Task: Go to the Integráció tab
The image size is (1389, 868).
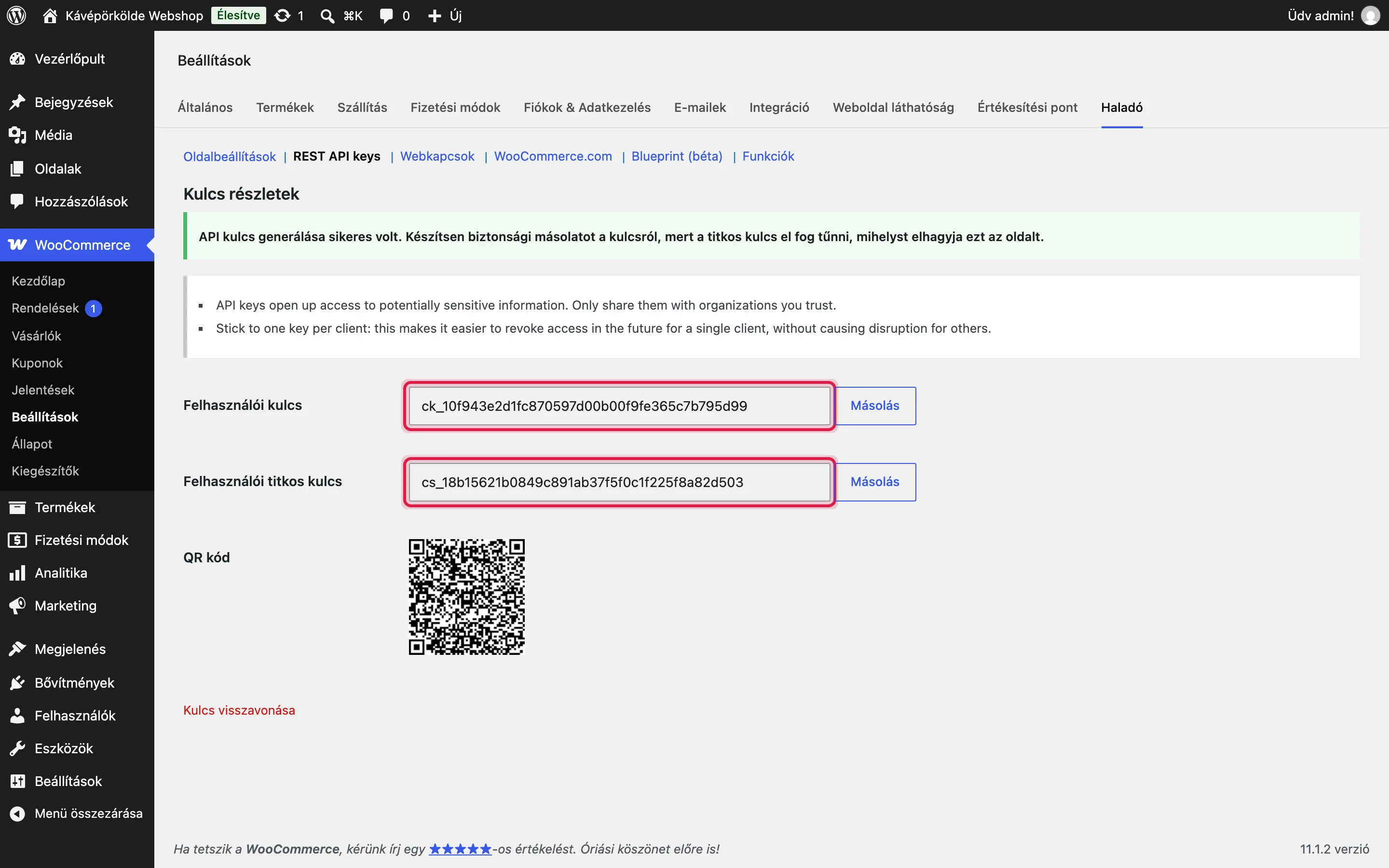Action: coord(779,108)
